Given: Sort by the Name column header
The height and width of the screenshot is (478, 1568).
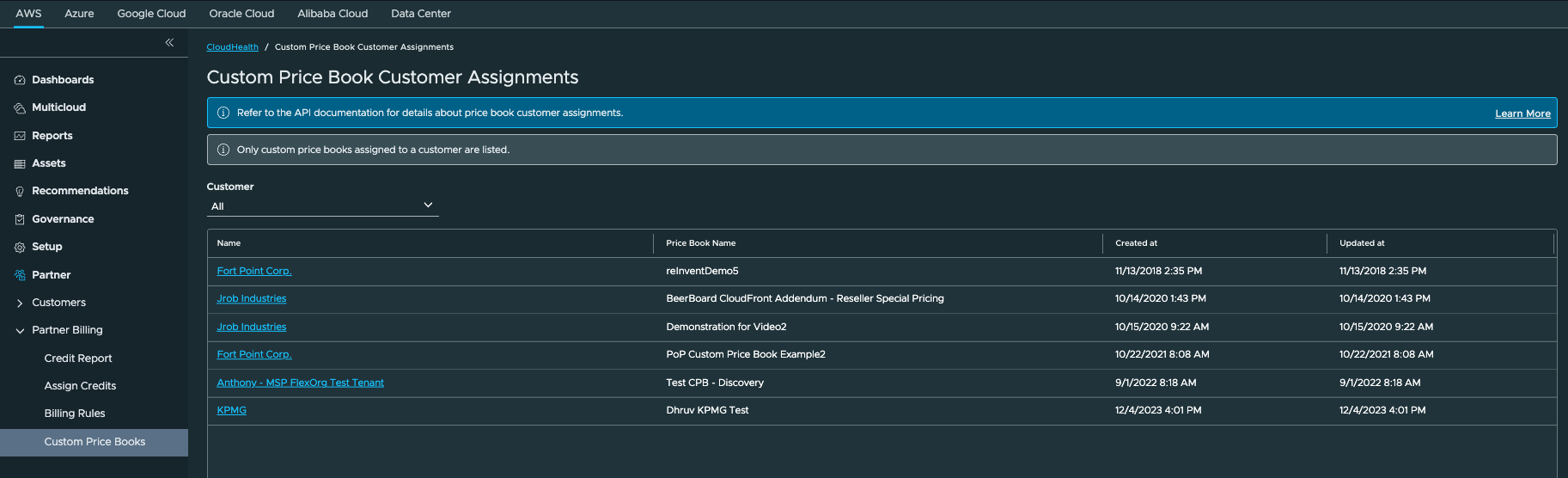Looking at the screenshot, I should [x=229, y=243].
